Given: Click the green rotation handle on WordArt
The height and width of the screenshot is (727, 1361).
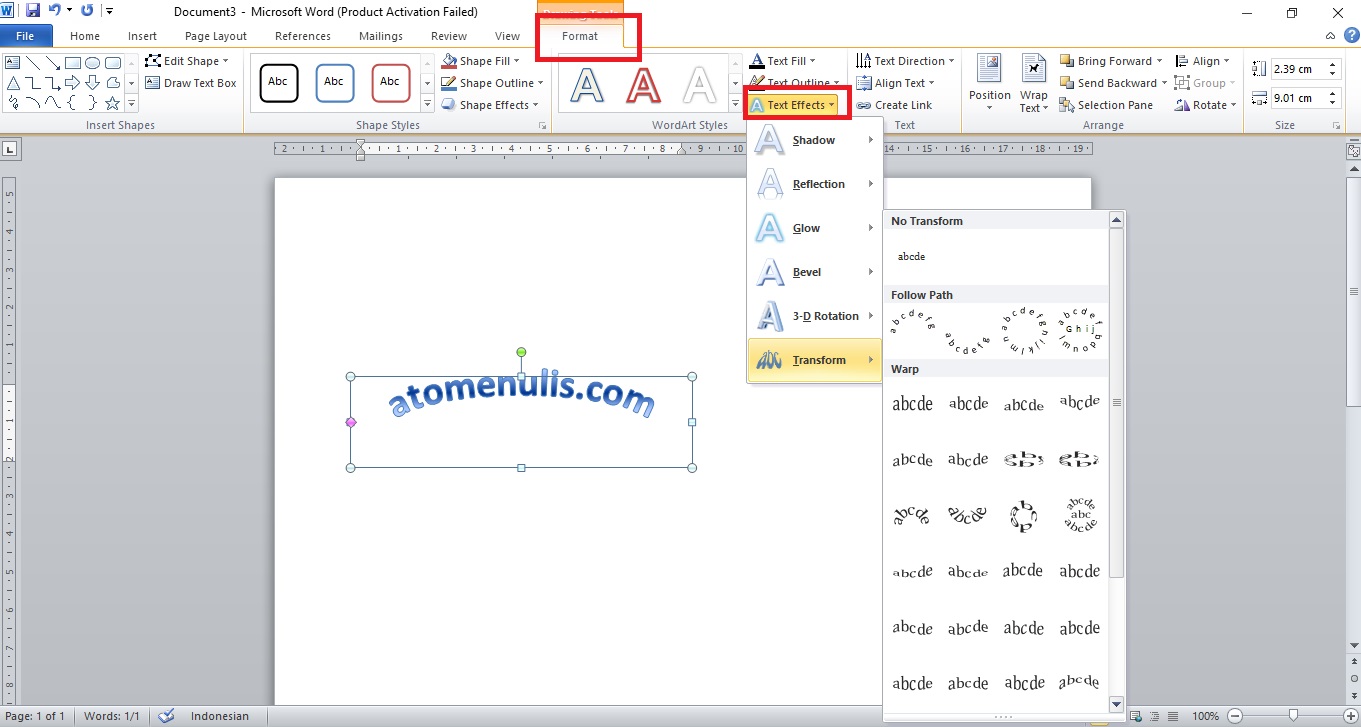Looking at the screenshot, I should [521, 352].
